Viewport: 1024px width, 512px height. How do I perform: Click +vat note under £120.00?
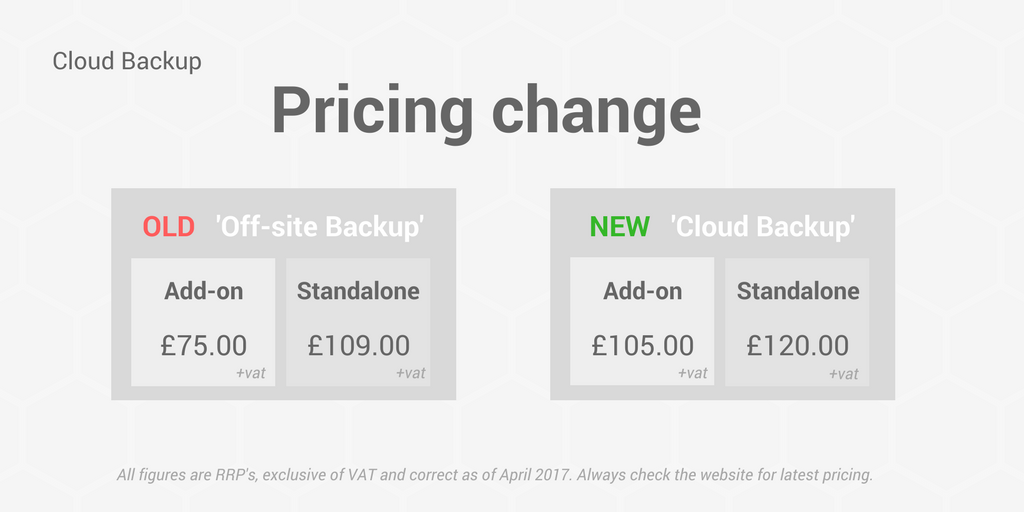844,374
